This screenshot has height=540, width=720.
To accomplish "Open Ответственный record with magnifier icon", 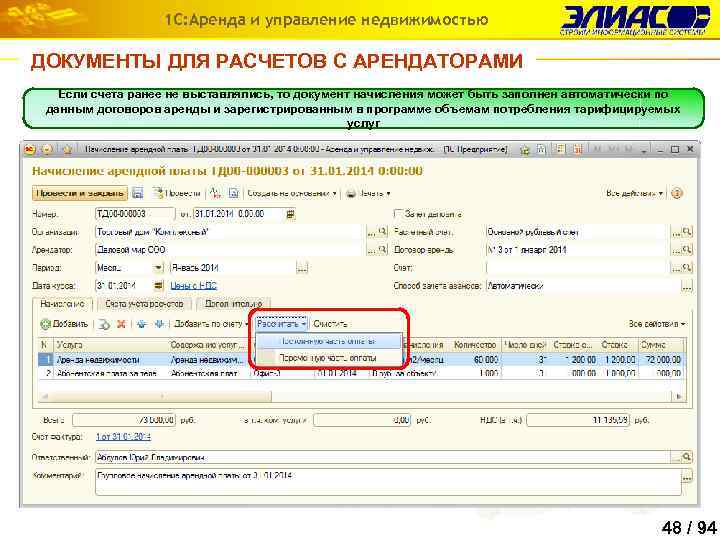I will pyautogui.click(x=686, y=457).
